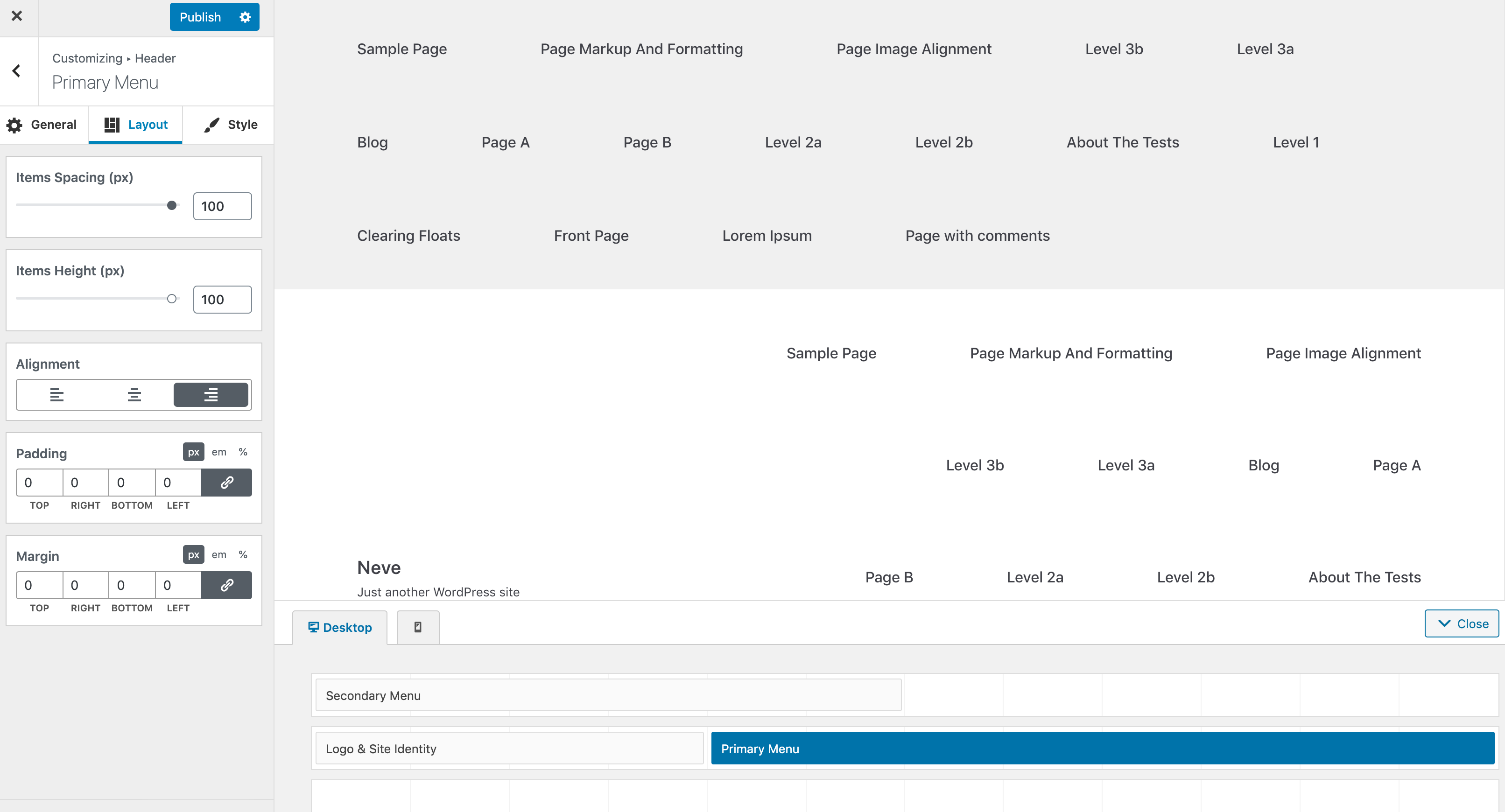Open the Style tab with the brush icon

coord(228,125)
